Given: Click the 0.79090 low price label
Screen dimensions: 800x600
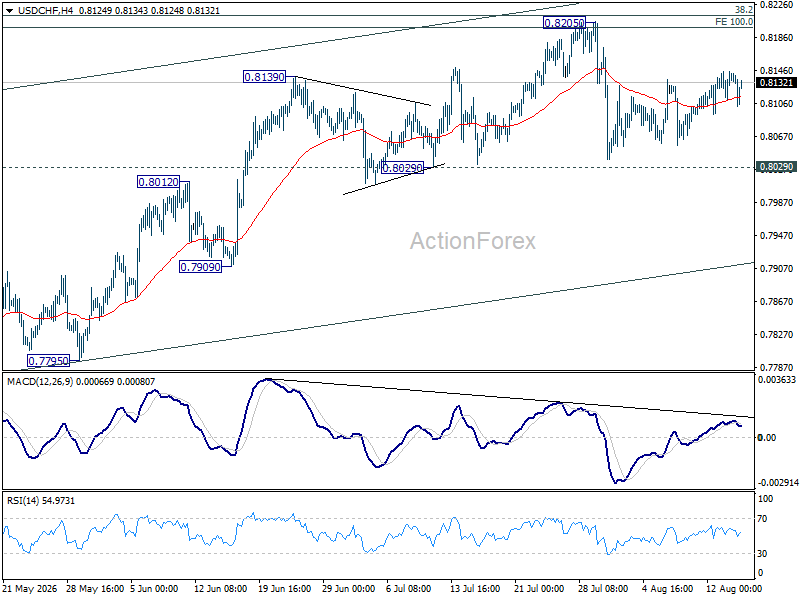Looking at the screenshot, I should pos(201,266).
